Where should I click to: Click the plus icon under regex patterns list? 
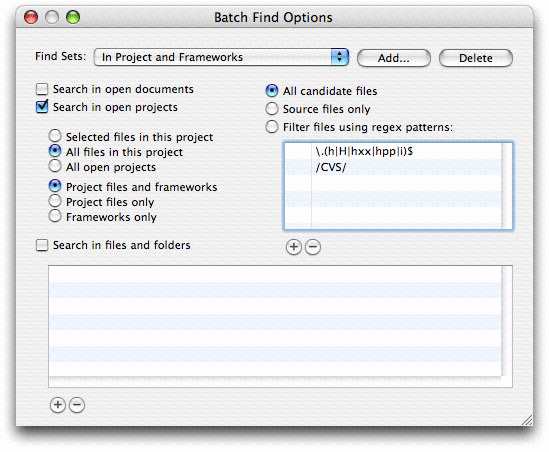[293, 247]
